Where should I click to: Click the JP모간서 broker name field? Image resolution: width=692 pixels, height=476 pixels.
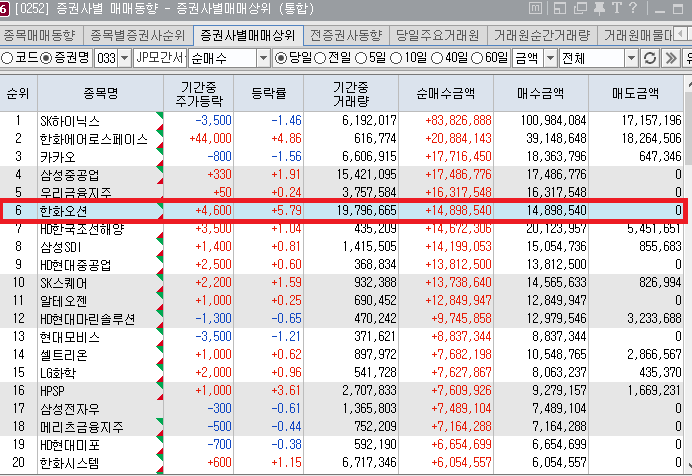(x=160, y=58)
